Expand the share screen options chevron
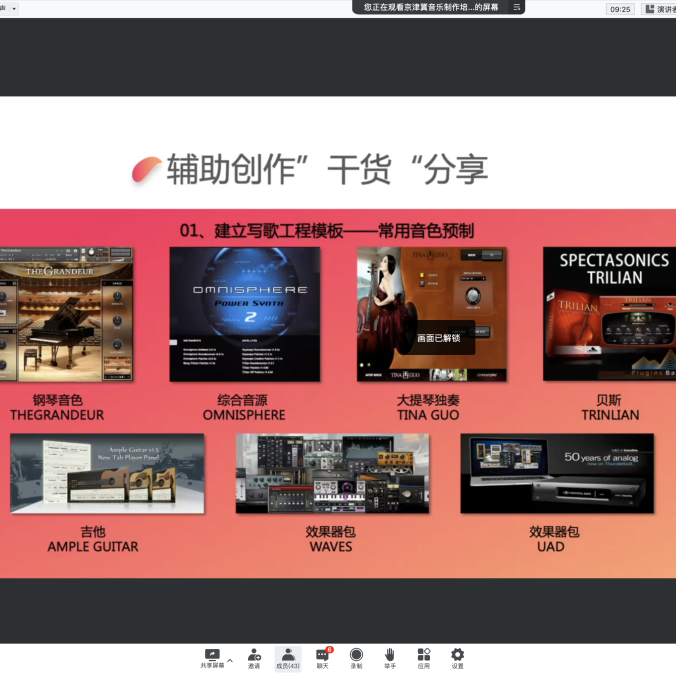Viewport: 676px width, 675px height. 230,660
